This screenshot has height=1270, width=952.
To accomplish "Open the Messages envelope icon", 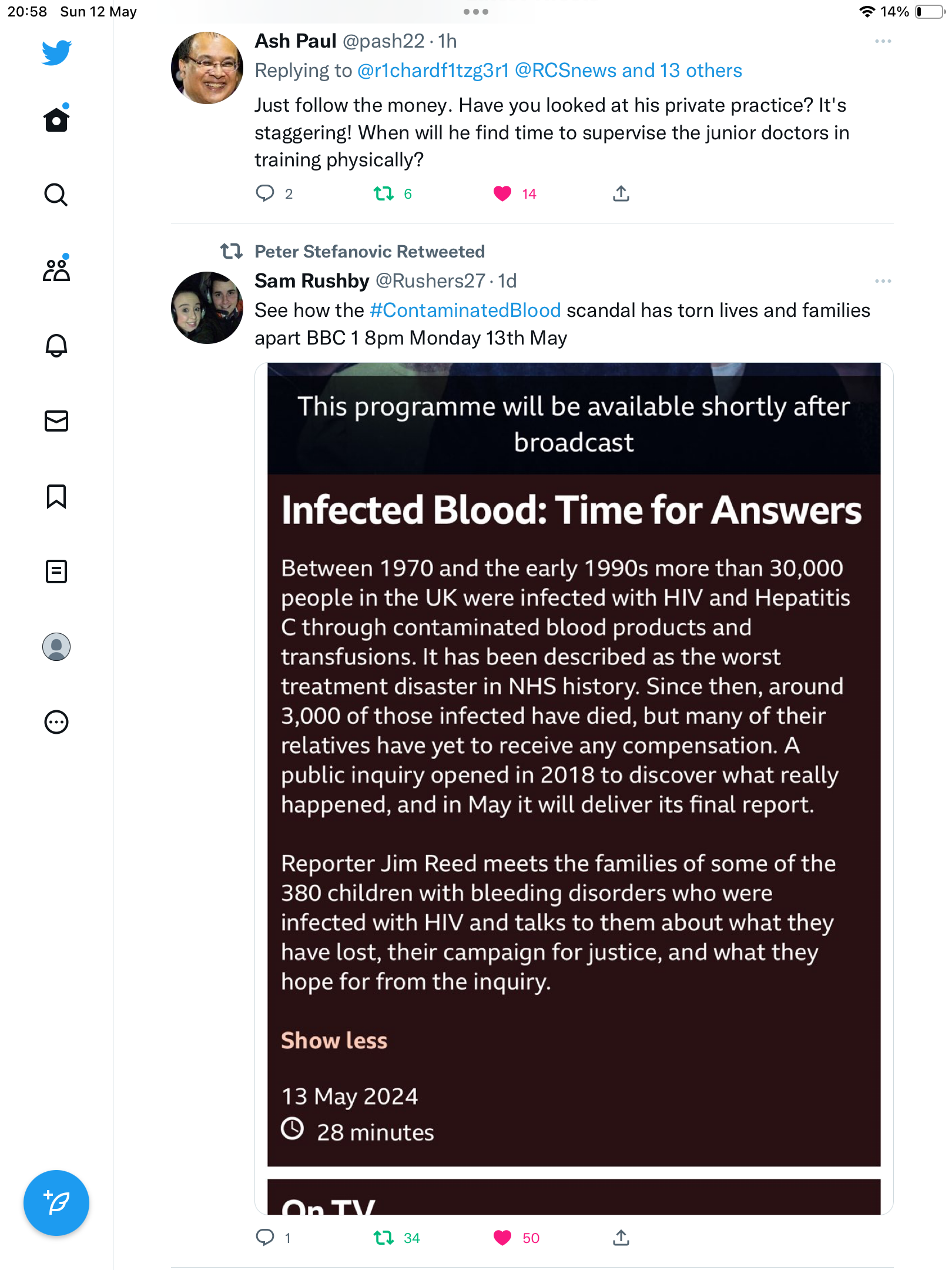I will pos(56,421).
